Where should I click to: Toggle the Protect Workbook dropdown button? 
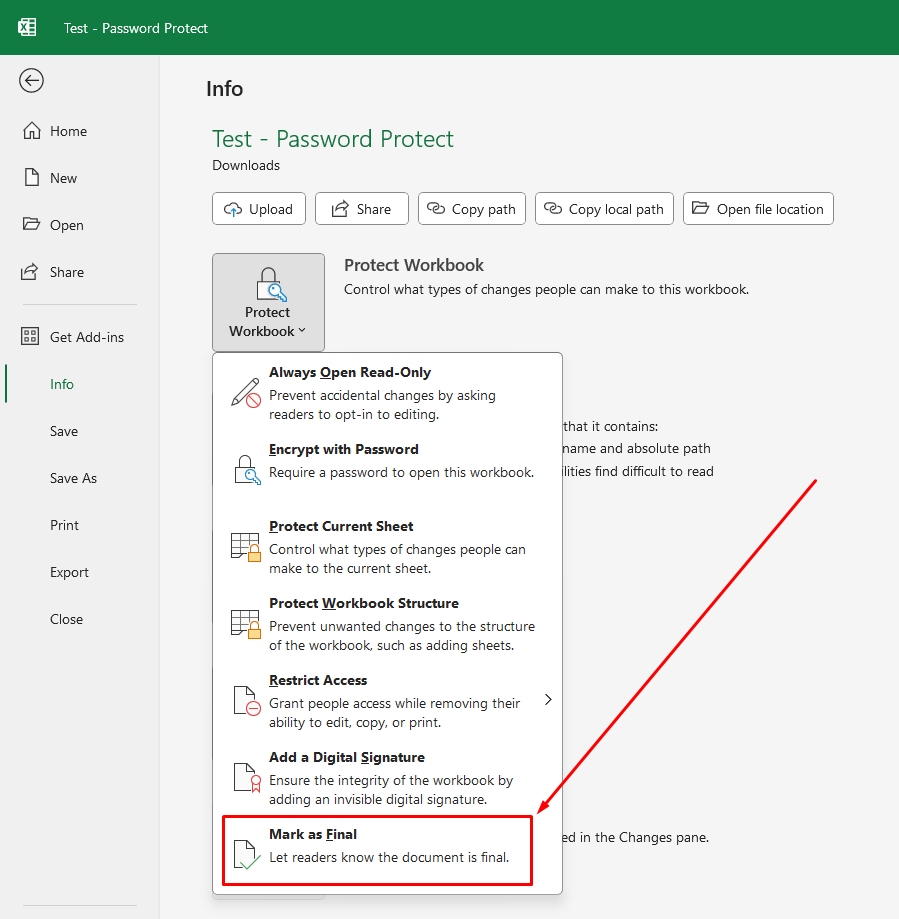pos(268,302)
